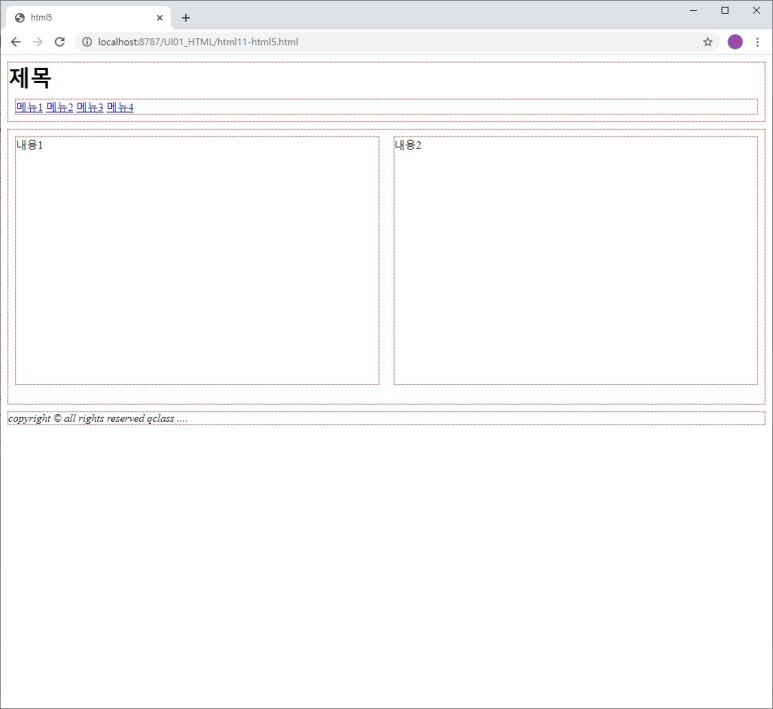Click the browser back arrow
773x709 pixels.
tap(16, 42)
